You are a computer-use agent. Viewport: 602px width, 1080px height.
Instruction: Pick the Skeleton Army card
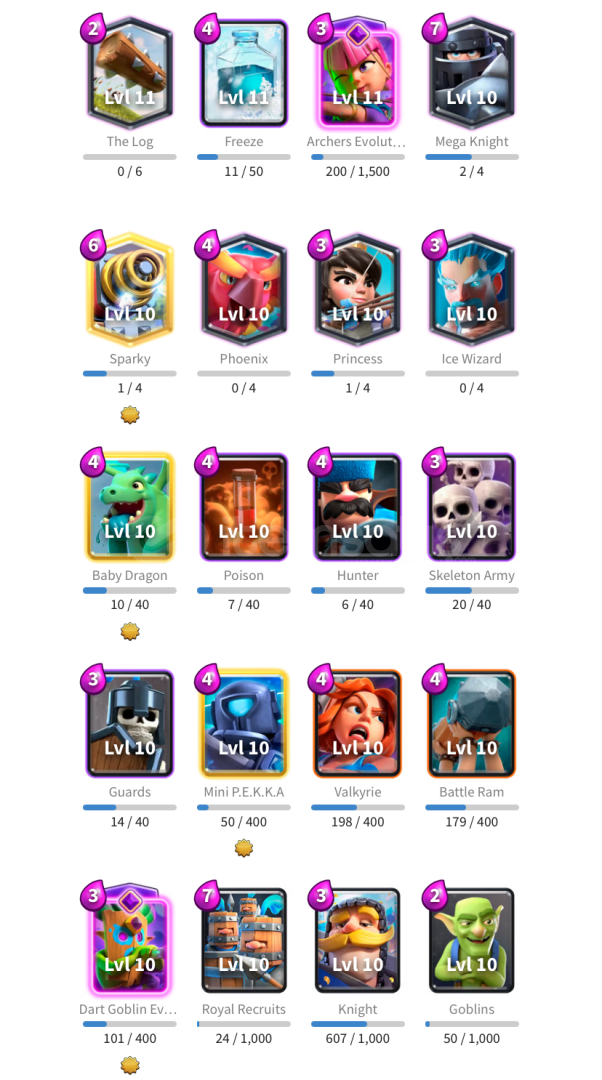[472, 508]
